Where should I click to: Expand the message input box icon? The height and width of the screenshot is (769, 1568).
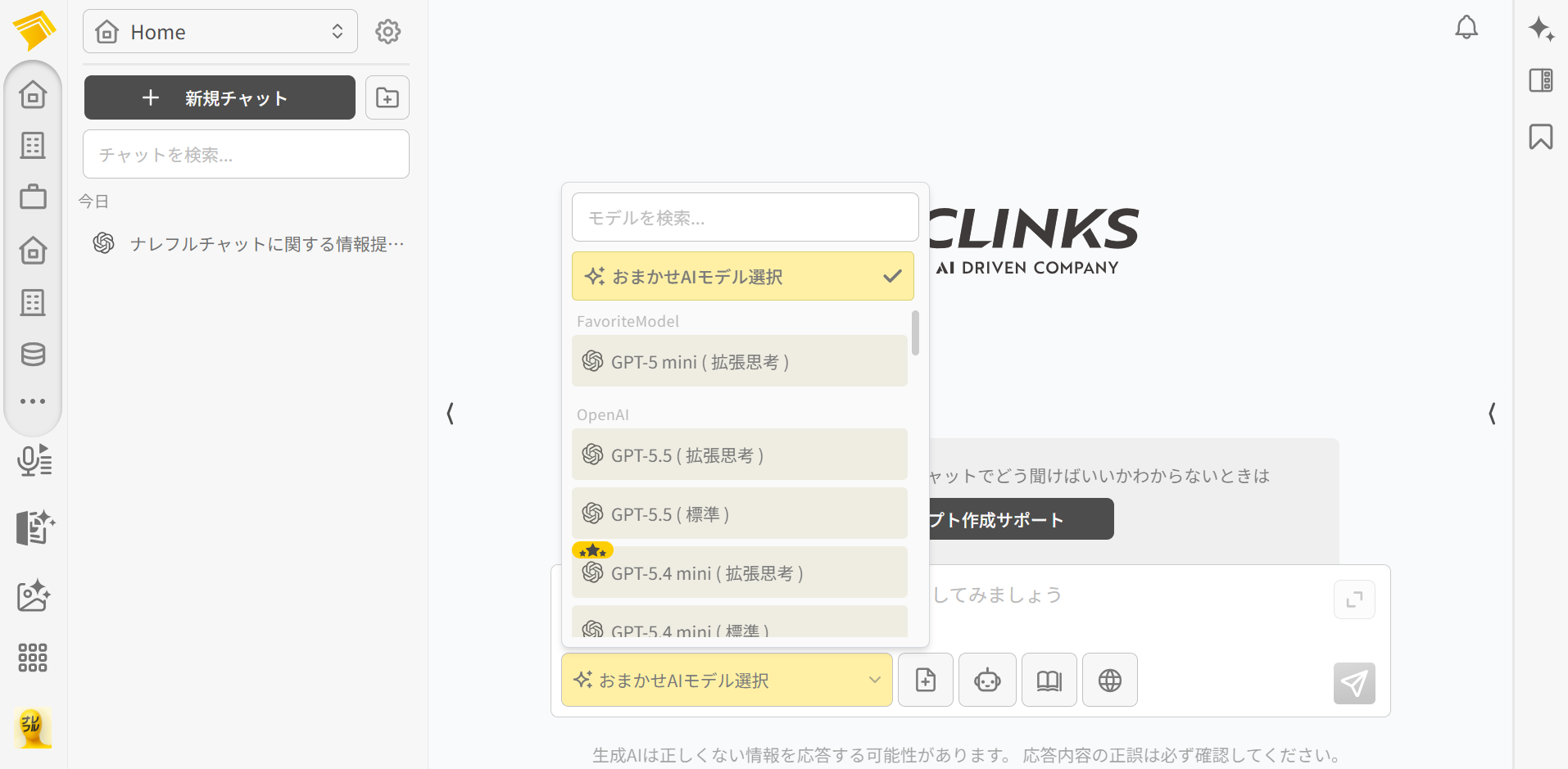tap(1354, 599)
